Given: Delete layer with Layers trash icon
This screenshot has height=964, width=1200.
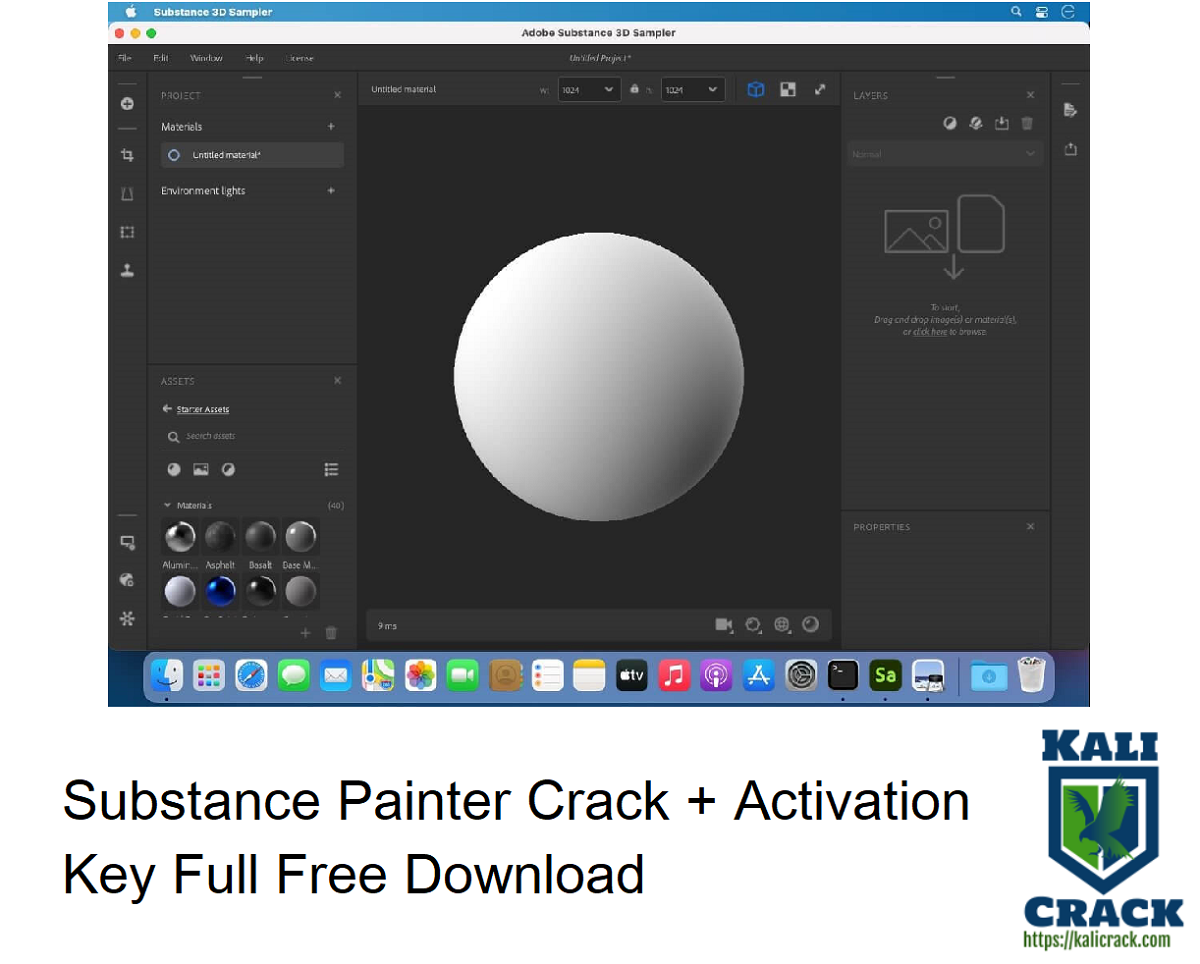Looking at the screenshot, I should [x=1027, y=123].
